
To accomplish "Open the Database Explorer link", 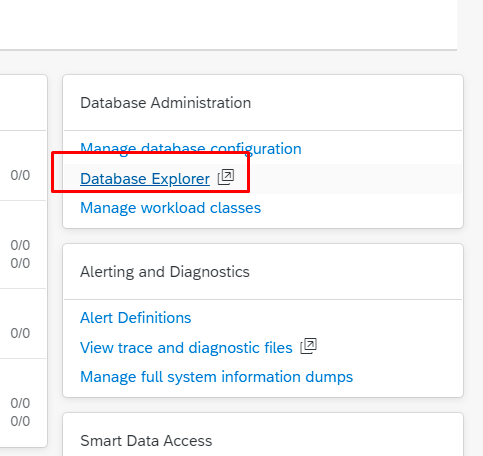I will (145, 179).
